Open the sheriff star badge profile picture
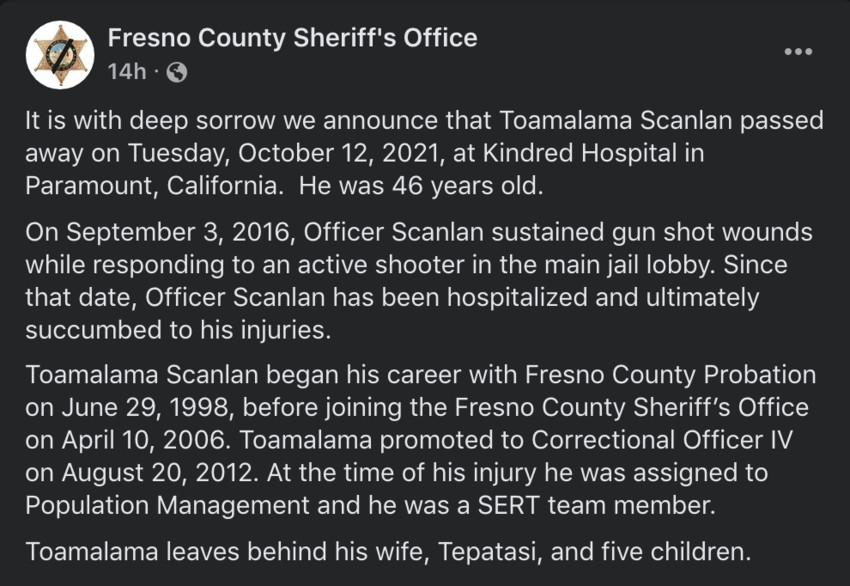 tap(60, 55)
